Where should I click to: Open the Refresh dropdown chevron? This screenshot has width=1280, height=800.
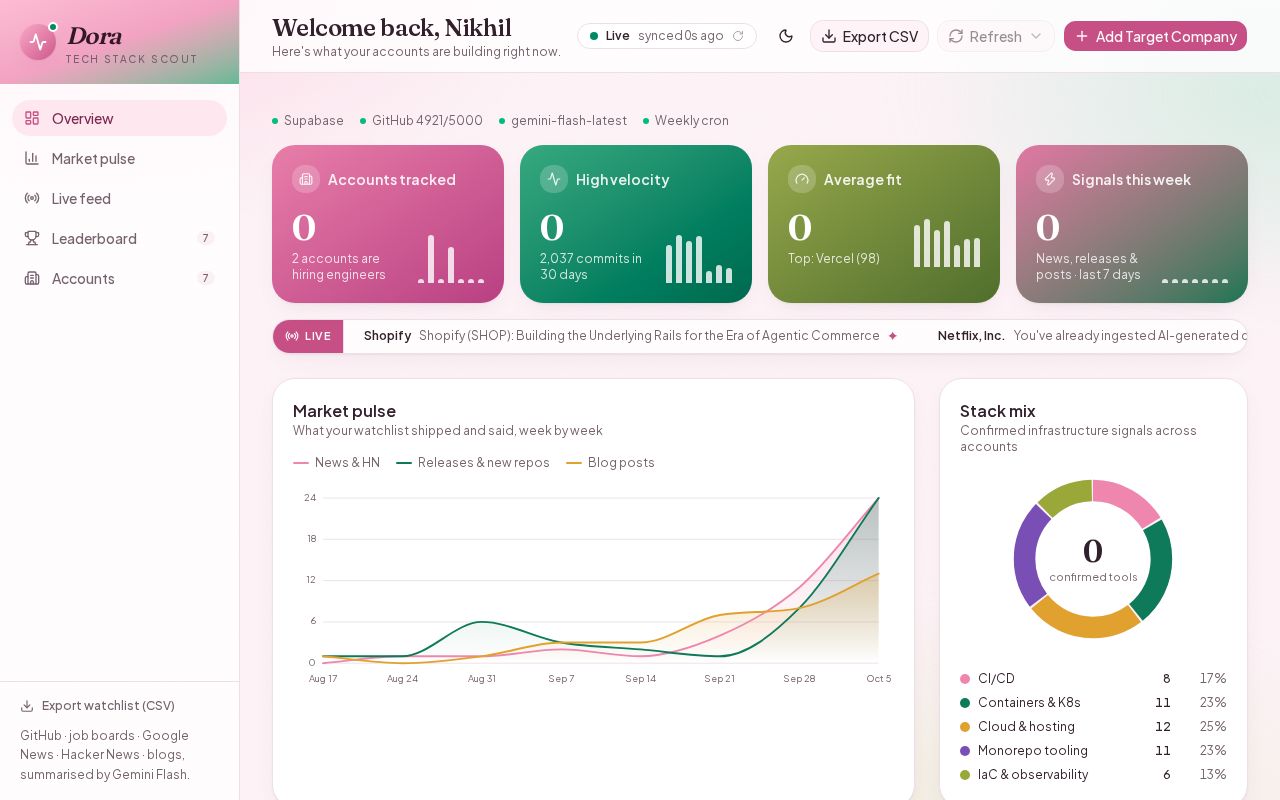pos(1036,36)
